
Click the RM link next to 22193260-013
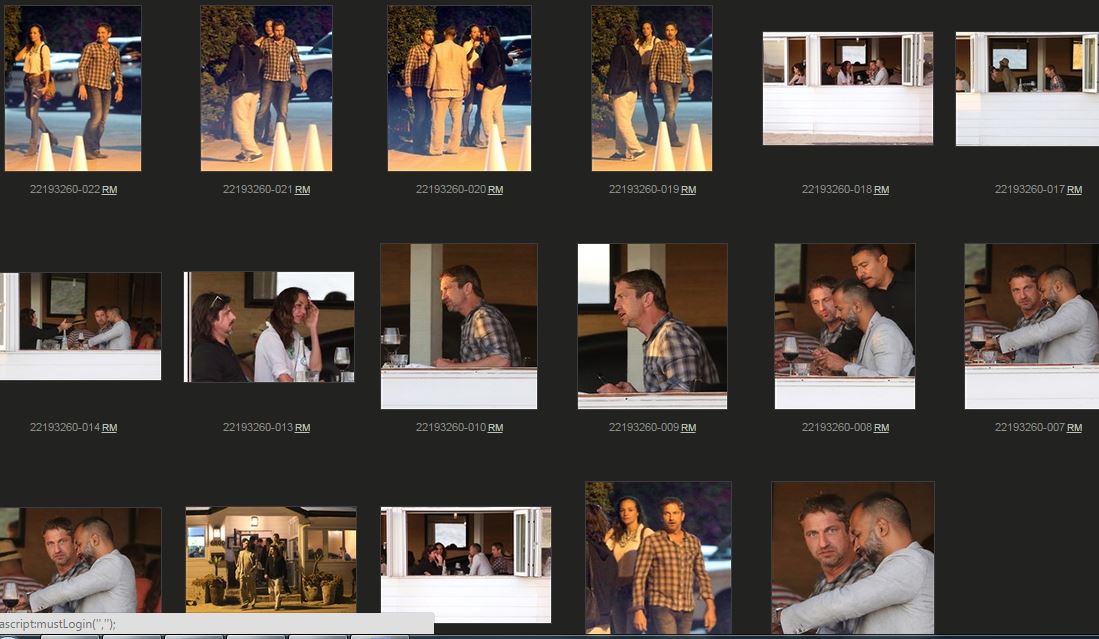302,428
